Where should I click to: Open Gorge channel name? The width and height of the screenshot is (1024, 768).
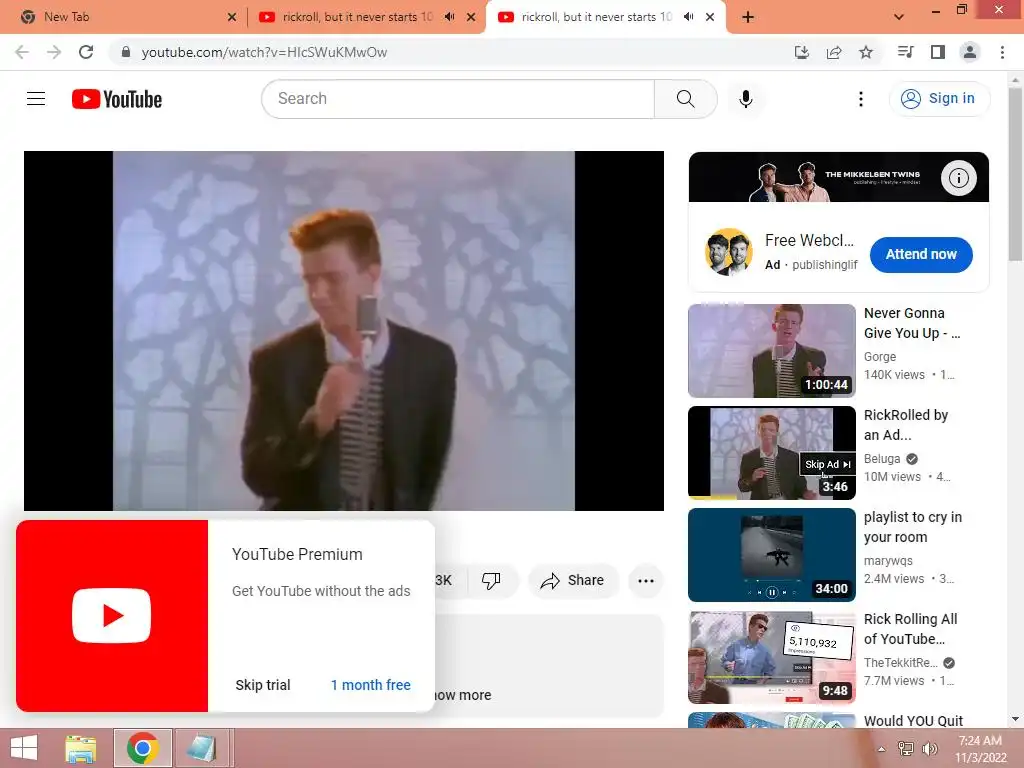tap(880, 357)
